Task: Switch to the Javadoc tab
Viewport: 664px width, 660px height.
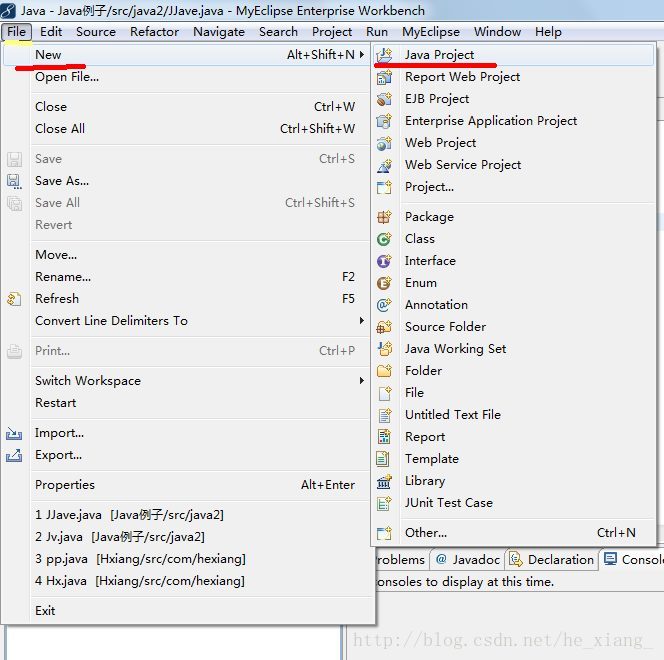Action: pos(468,560)
